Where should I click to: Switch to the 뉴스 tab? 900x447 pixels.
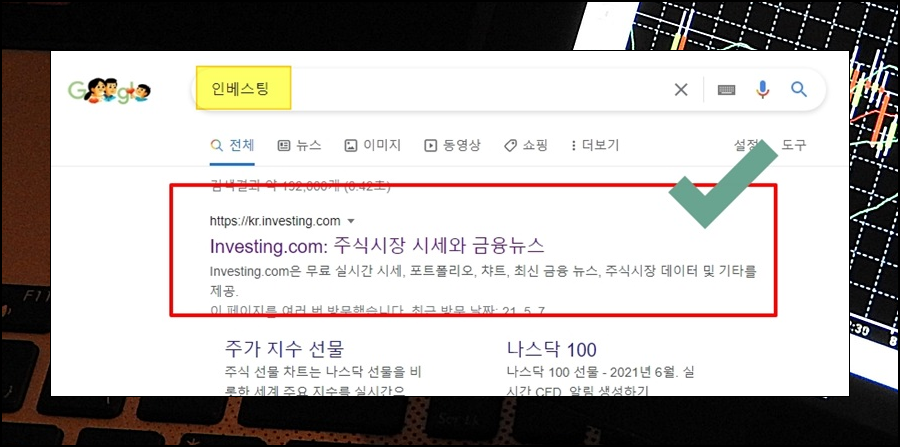click(x=300, y=145)
